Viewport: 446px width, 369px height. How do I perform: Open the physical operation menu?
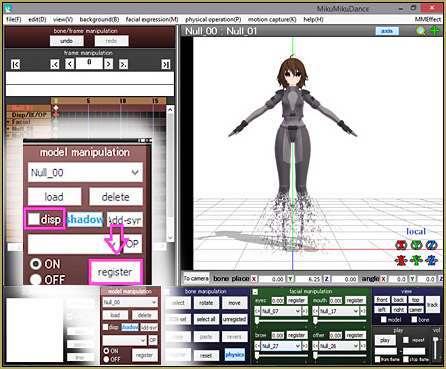(x=213, y=19)
